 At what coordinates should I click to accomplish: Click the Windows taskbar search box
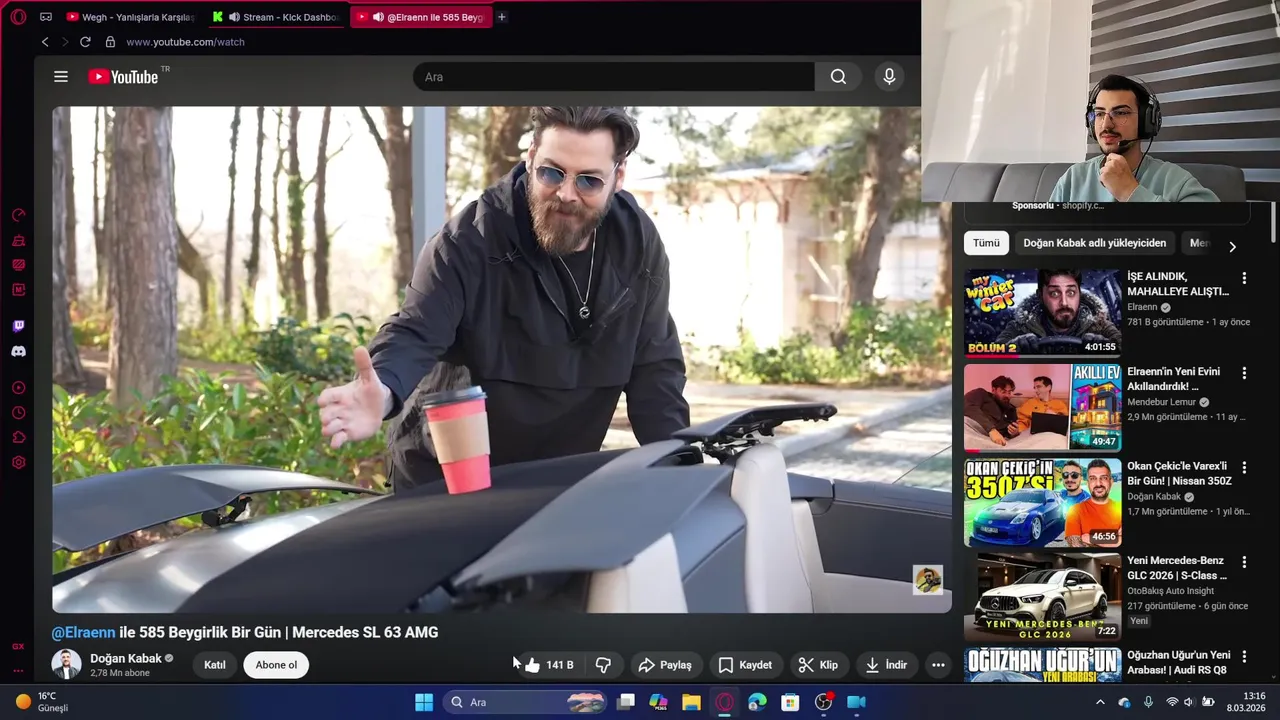(x=526, y=702)
